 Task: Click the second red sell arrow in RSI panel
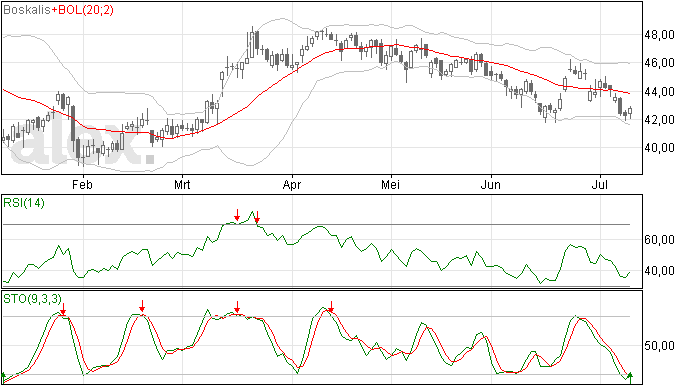pyautogui.click(x=257, y=217)
